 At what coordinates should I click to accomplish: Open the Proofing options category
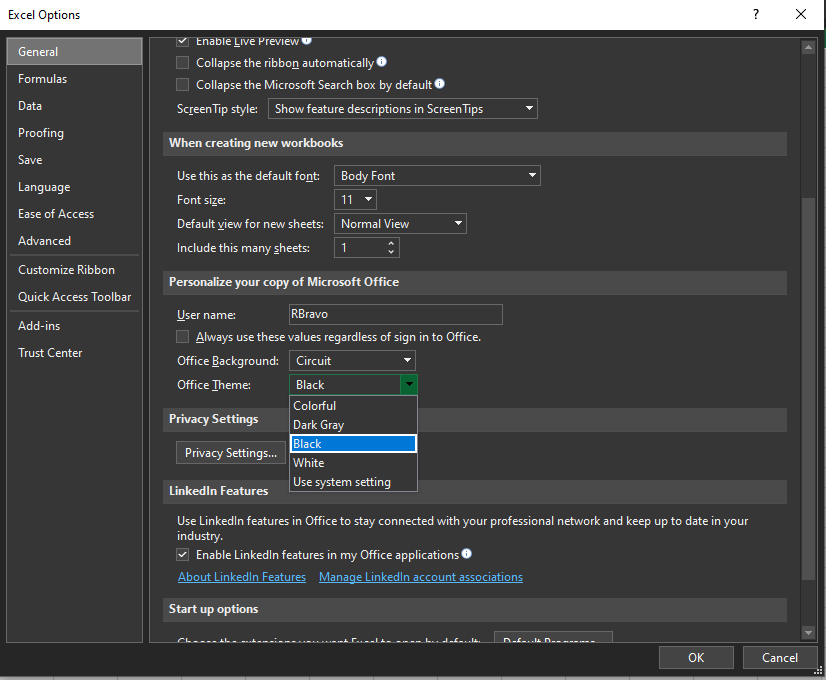74,133
